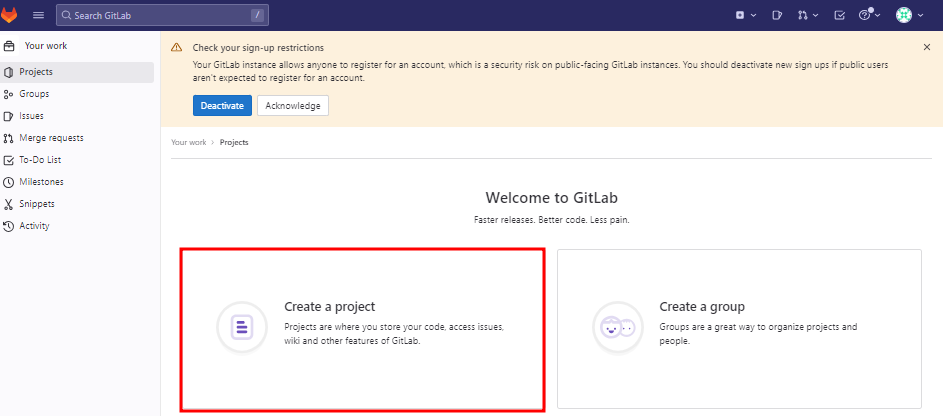Click the Create a project card

point(363,329)
